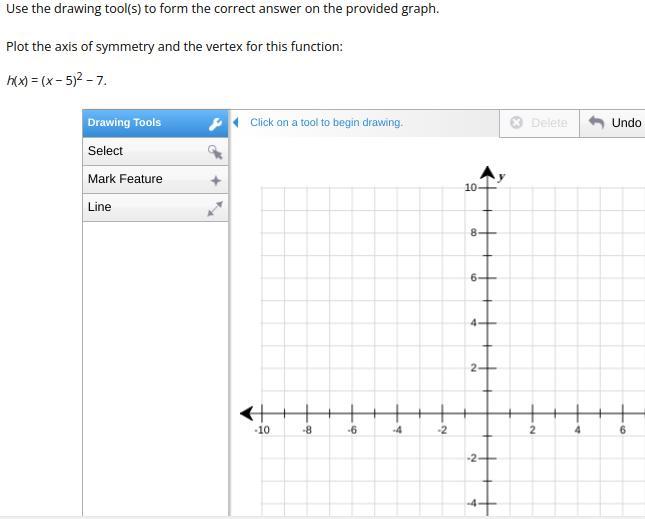Click the x-axis tick labeled -6
The width and height of the screenshot is (645, 519).
[x=352, y=413]
